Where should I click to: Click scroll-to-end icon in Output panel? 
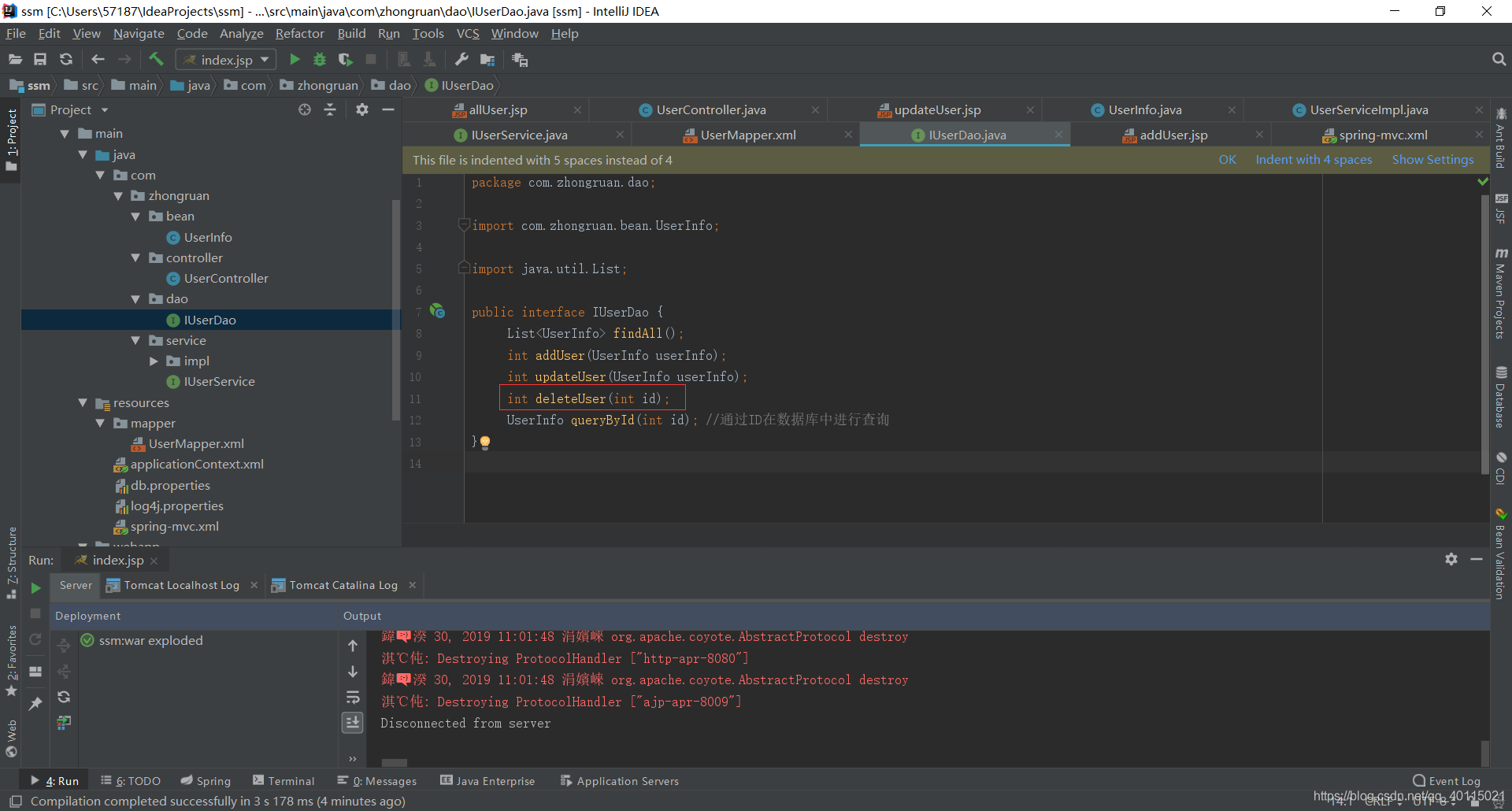coord(353,722)
